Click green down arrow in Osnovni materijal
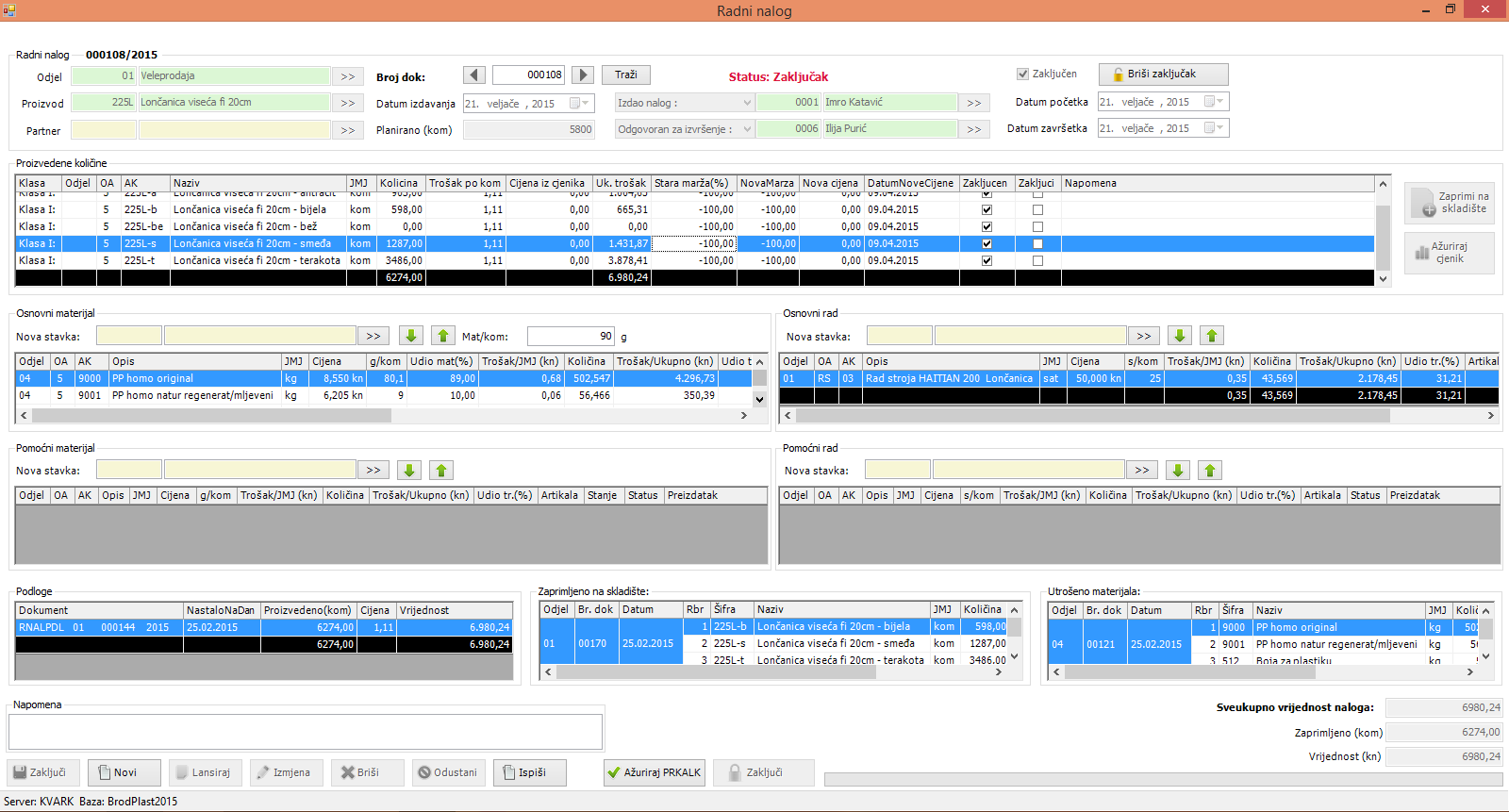Screen dimensions: 1509x812 [410, 336]
